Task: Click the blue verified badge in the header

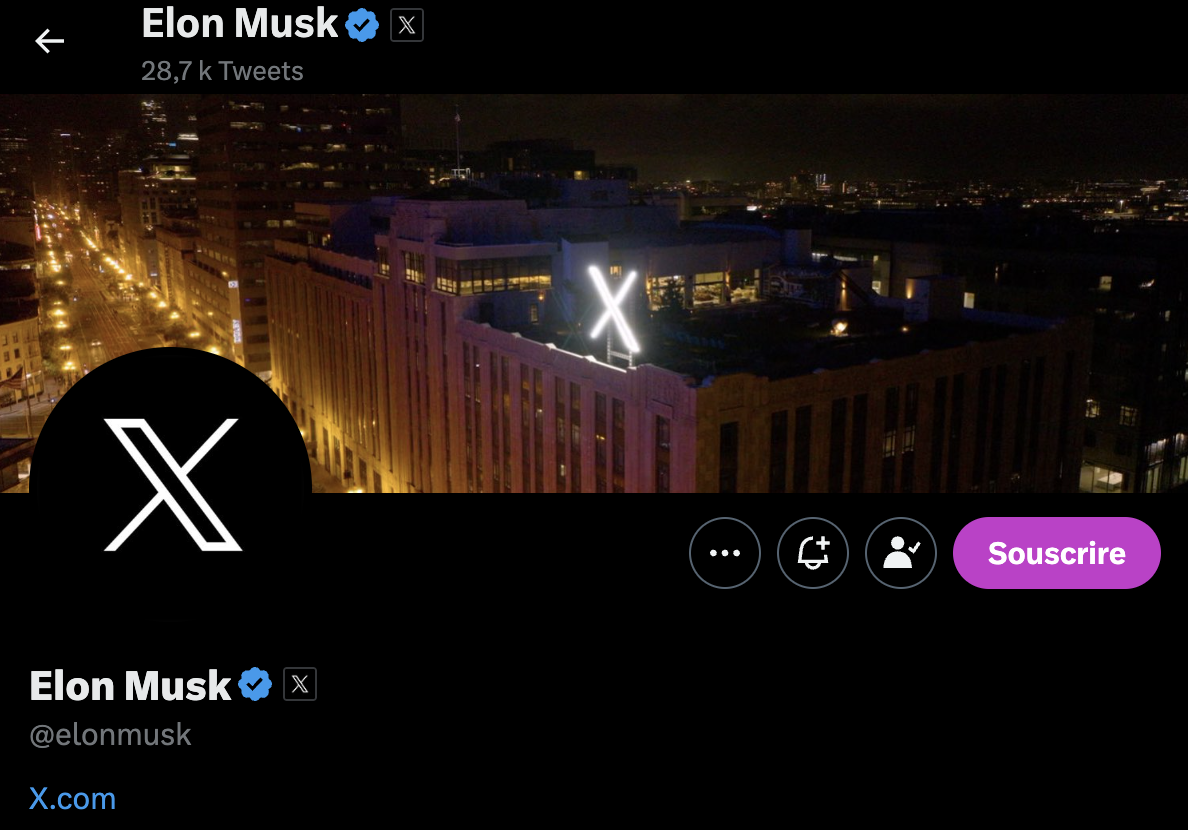Action: point(362,24)
